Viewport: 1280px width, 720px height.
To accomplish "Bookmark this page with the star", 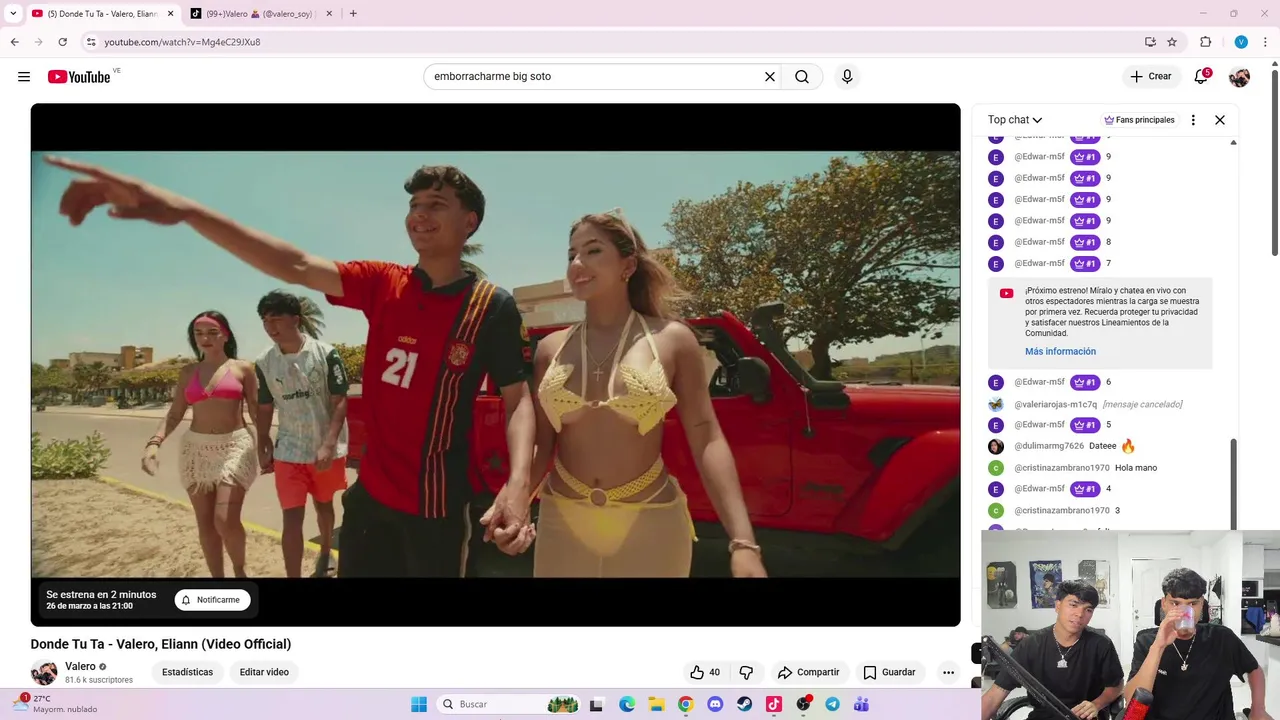I will [x=1172, y=42].
